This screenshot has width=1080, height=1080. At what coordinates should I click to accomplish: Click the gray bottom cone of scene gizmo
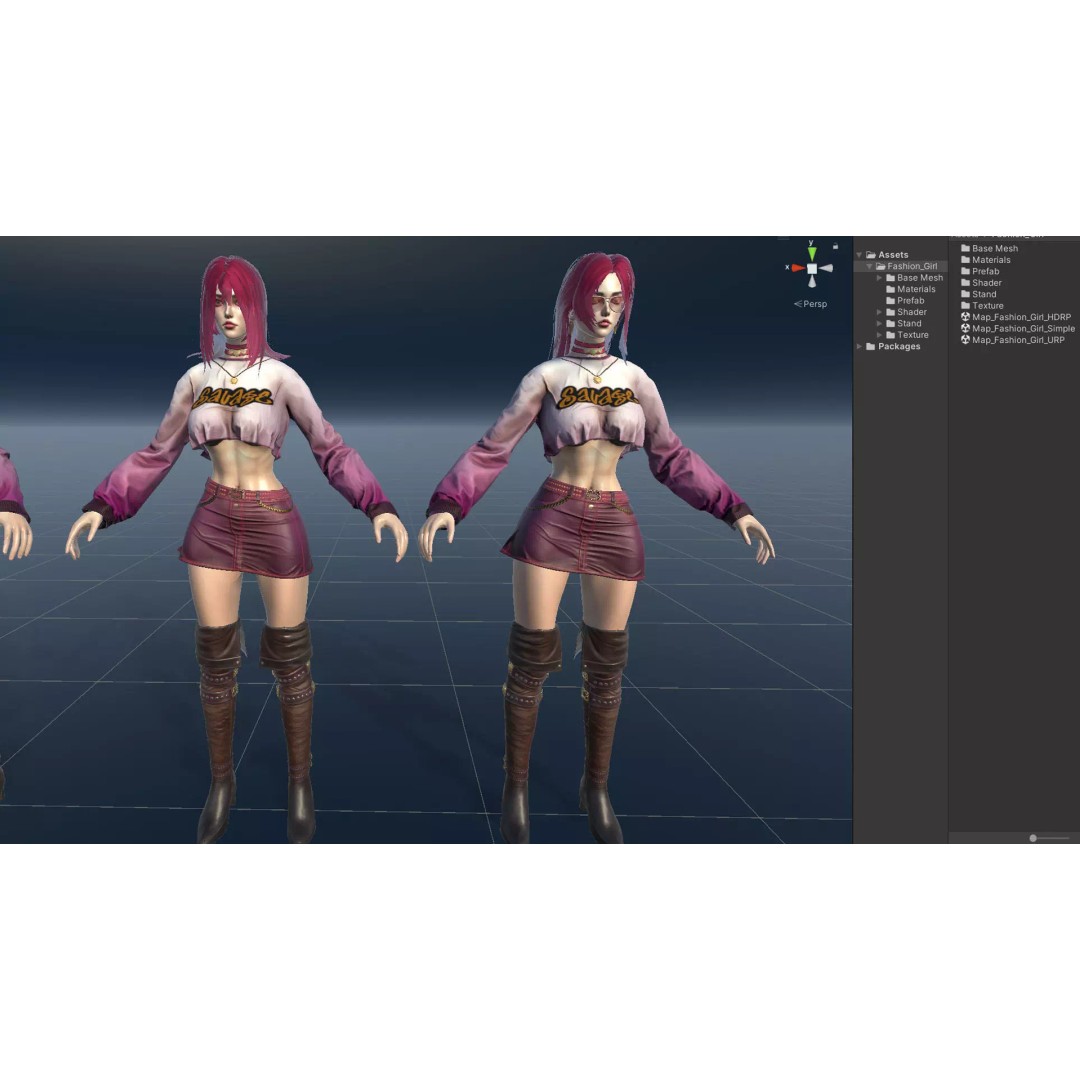(x=812, y=281)
